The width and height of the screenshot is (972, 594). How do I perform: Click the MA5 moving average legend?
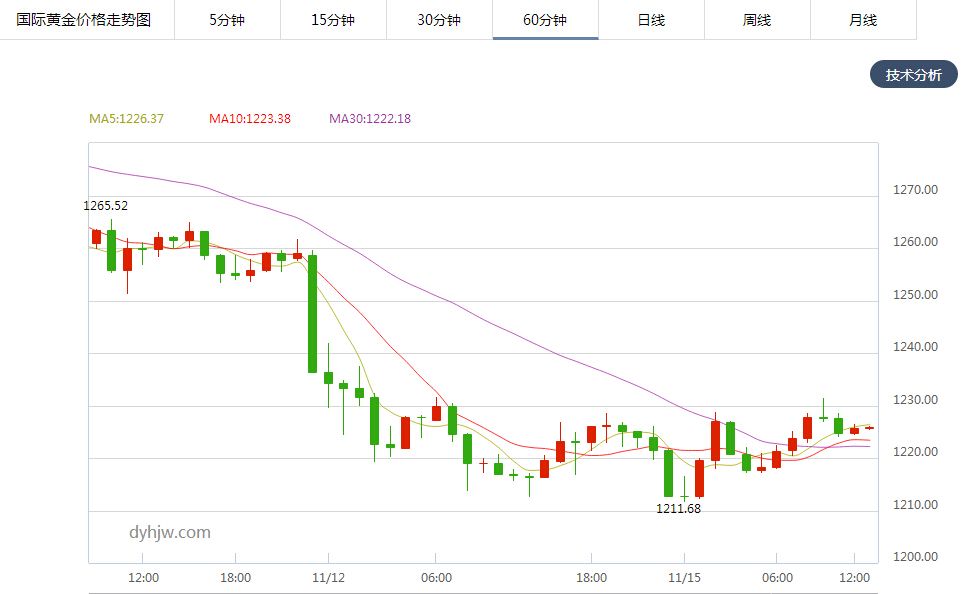(x=127, y=119)
